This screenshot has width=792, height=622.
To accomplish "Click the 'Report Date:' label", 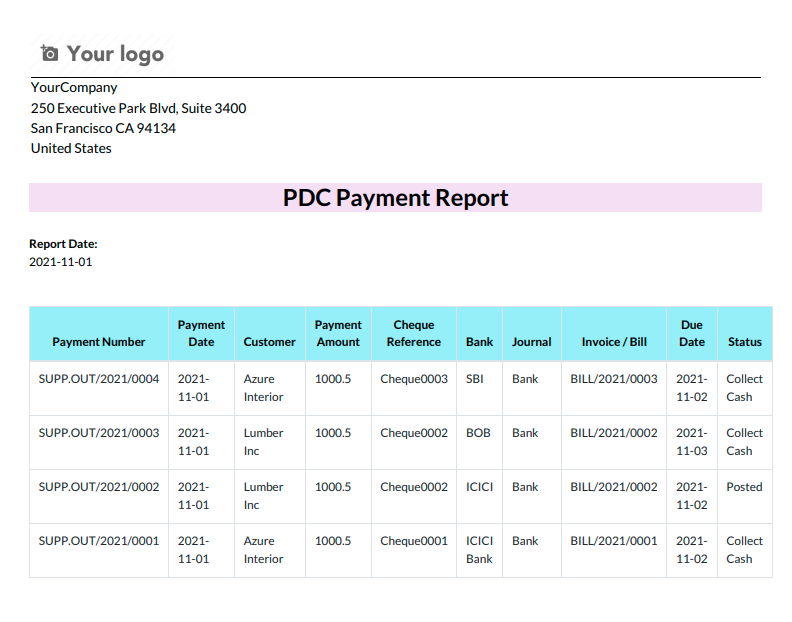I will (x=63, y=244).
